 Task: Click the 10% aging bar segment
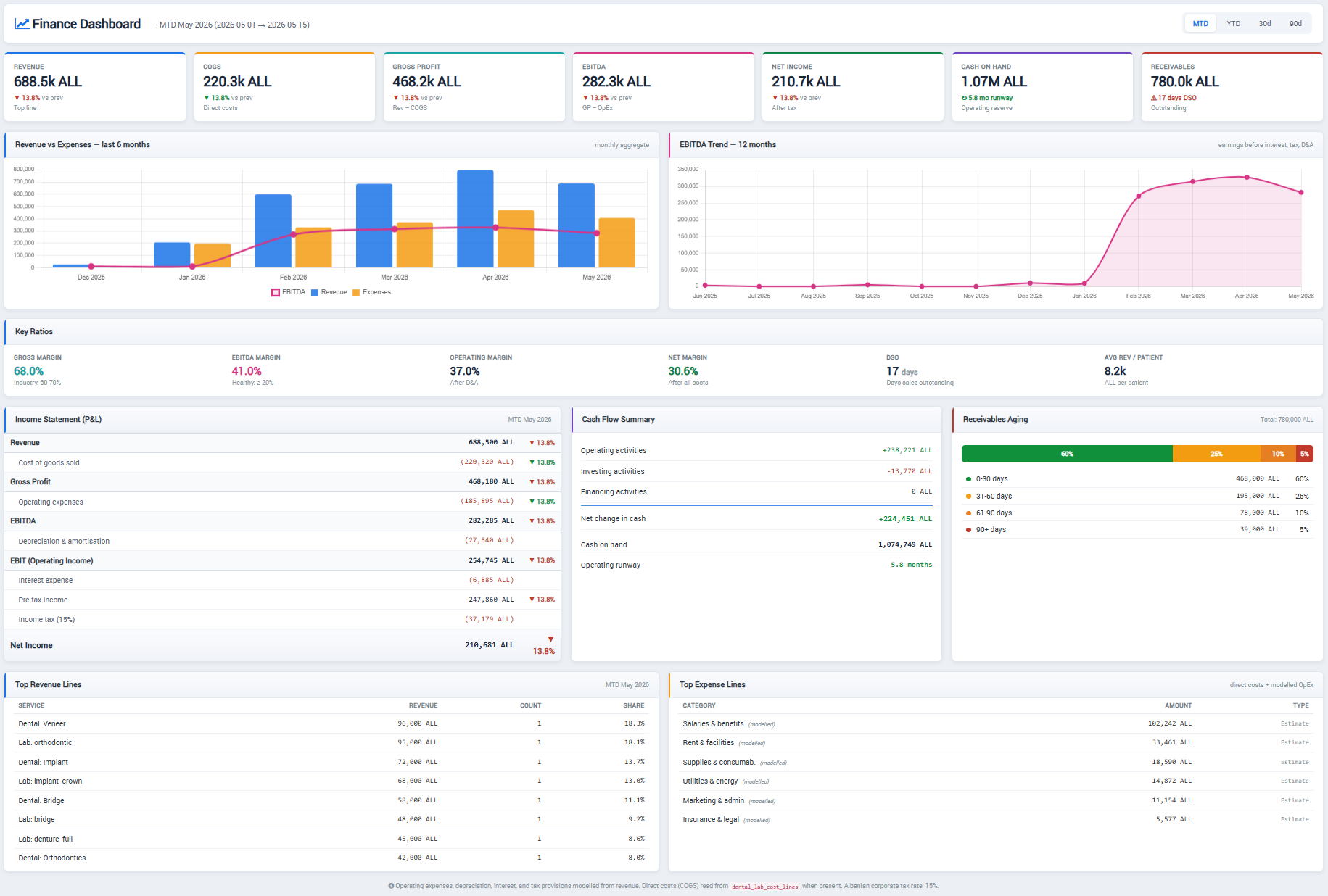tap(1278, 454)
